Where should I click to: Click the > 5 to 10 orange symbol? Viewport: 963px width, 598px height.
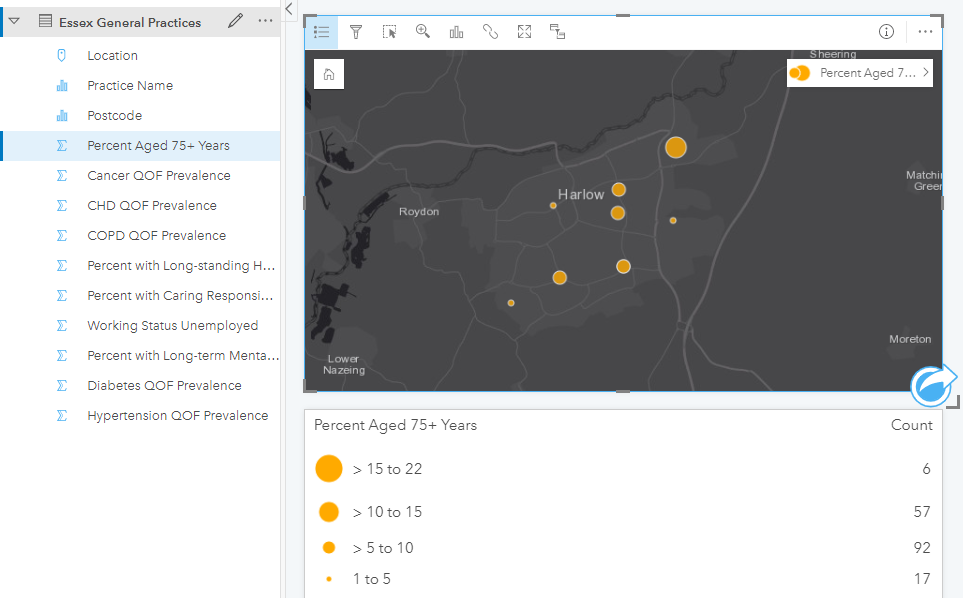click(x=329, y=548)
